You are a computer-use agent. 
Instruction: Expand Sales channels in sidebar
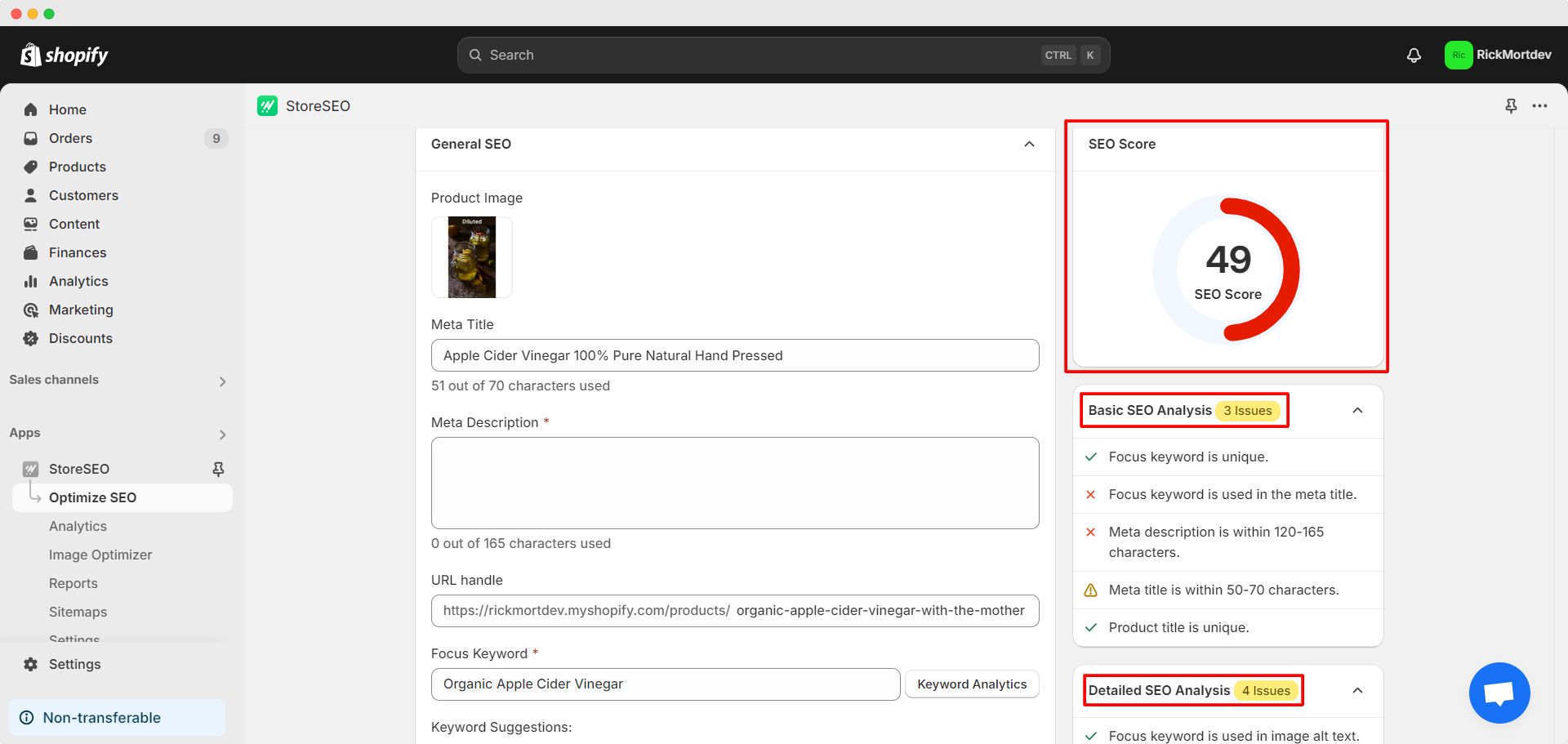tap(222, 381)
